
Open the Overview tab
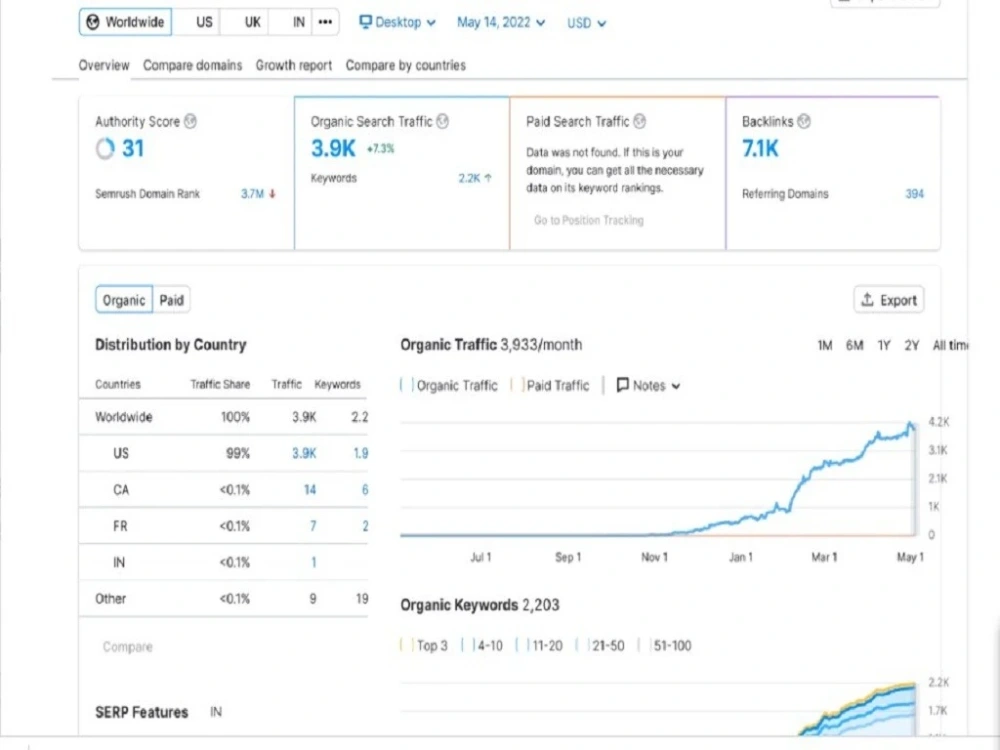pyautogui.click(x=104, y=65)
